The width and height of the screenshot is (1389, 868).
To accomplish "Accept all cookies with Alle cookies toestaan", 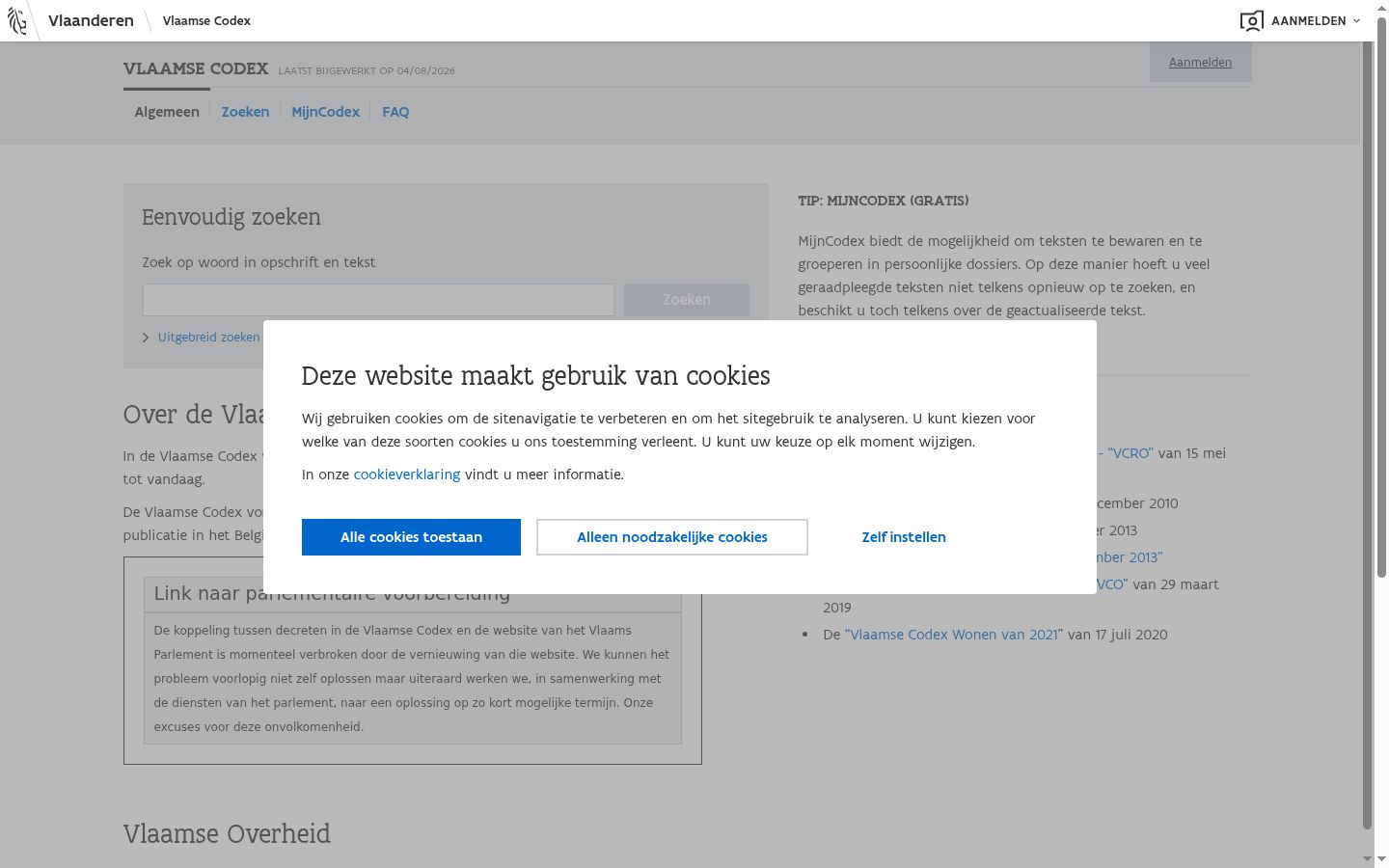I will click(x=411, y=537).
